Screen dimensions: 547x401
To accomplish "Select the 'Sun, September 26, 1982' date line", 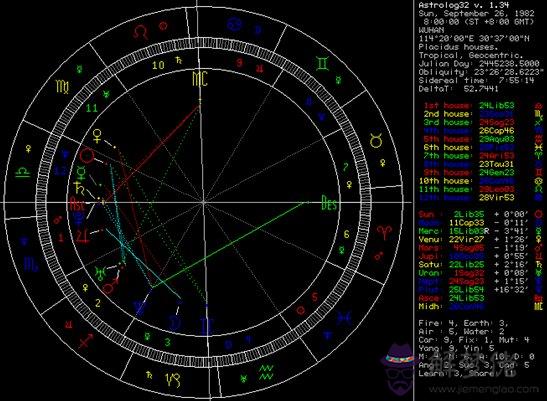I will [476, 13].
